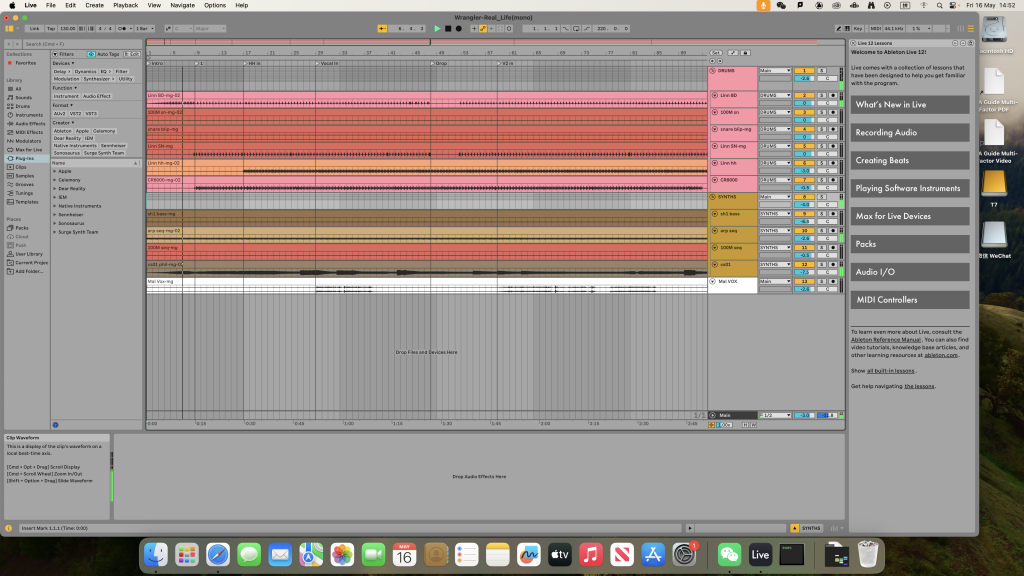Viewport: 1024px width, 576px height.
Task: Click the Stop button in transport
Action: click(448, 29)
